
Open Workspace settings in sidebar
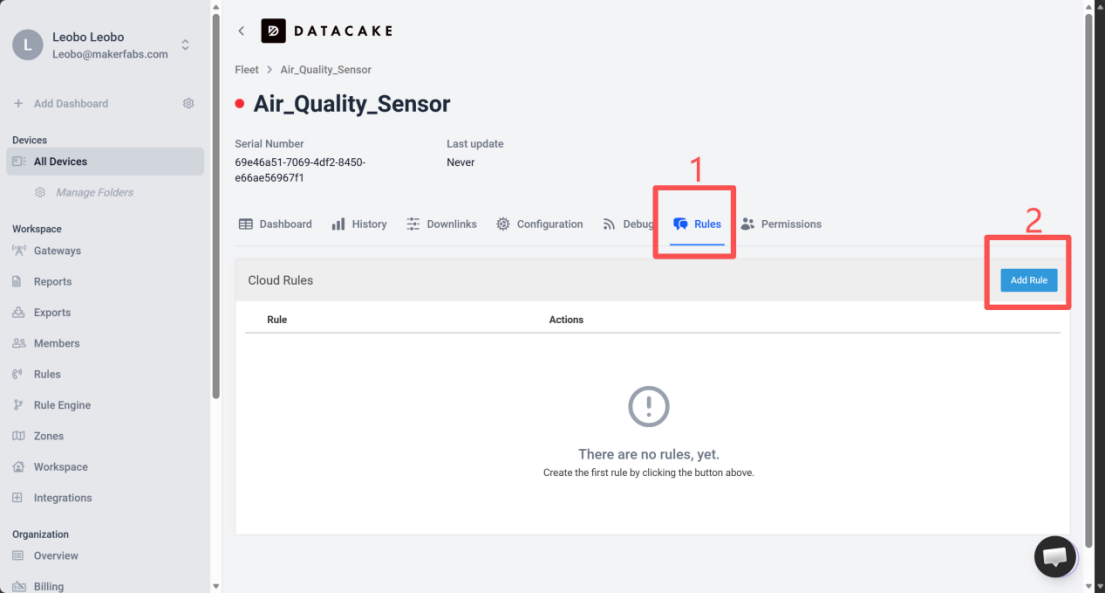(61, 467)
